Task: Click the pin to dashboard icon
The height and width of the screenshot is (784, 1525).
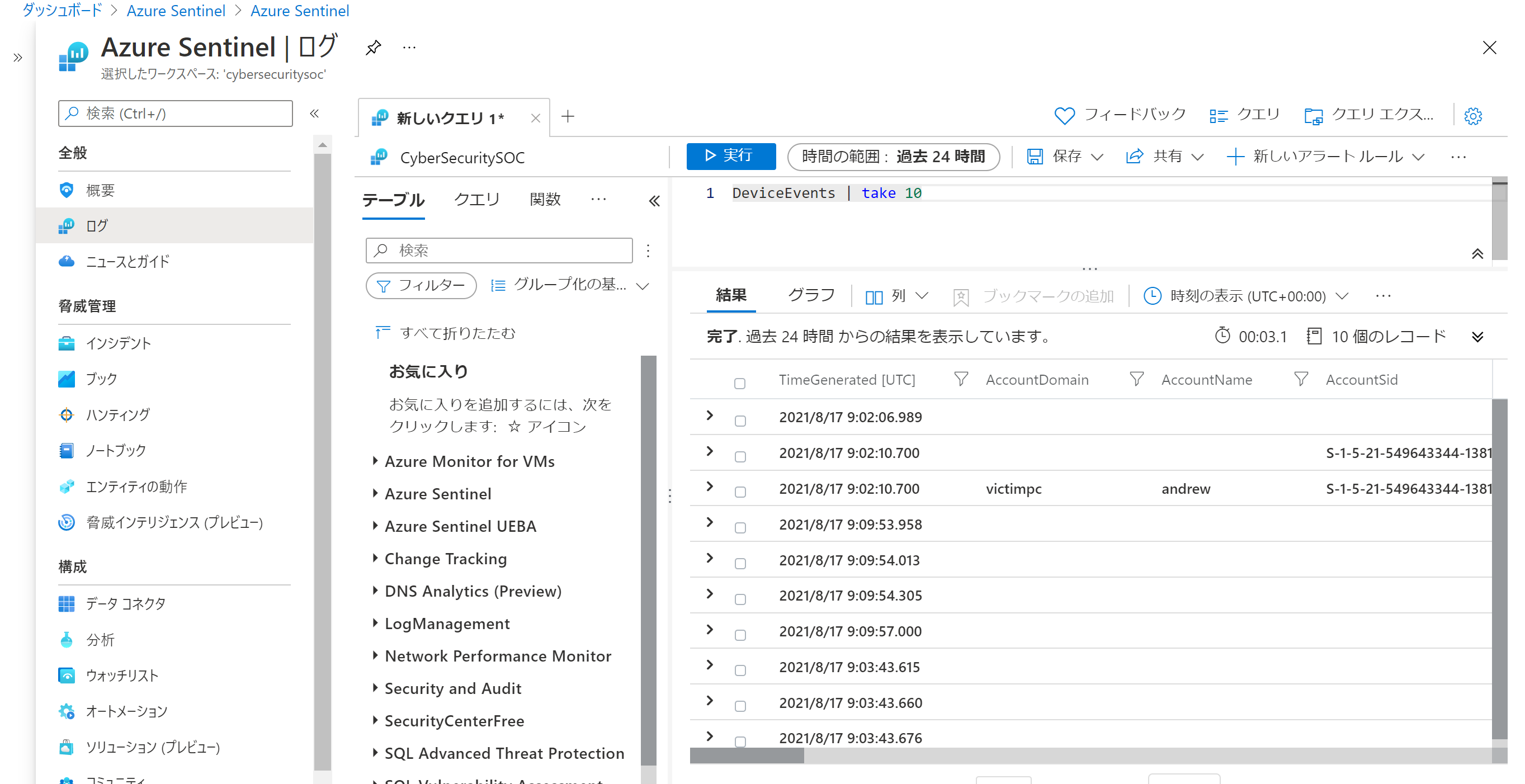Action: [373, 48]
